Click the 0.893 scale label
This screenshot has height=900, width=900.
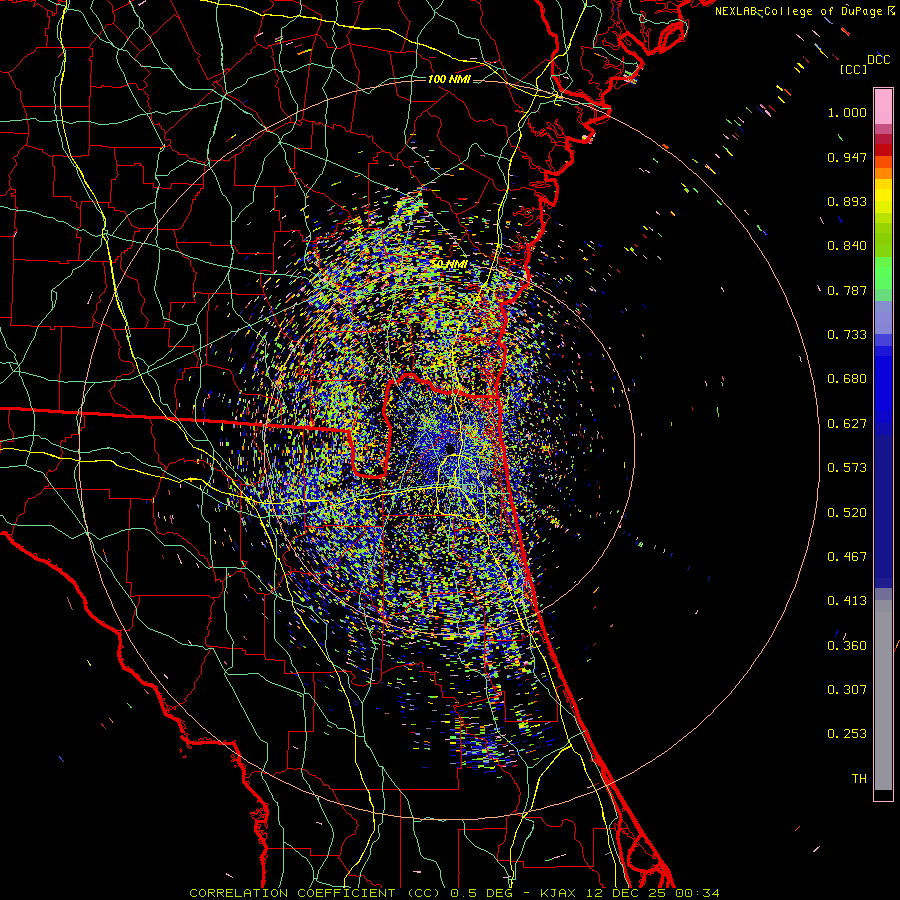(x=847, y=201)
